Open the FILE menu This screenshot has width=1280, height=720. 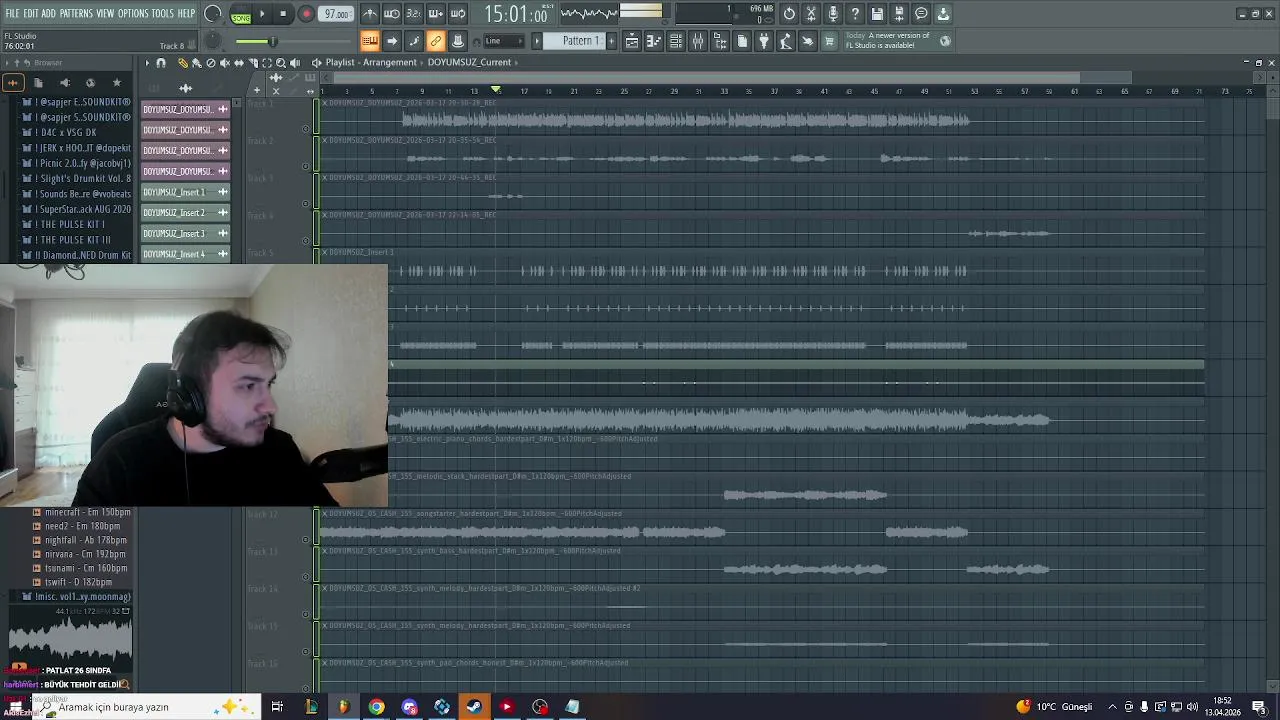click(12, 14)
